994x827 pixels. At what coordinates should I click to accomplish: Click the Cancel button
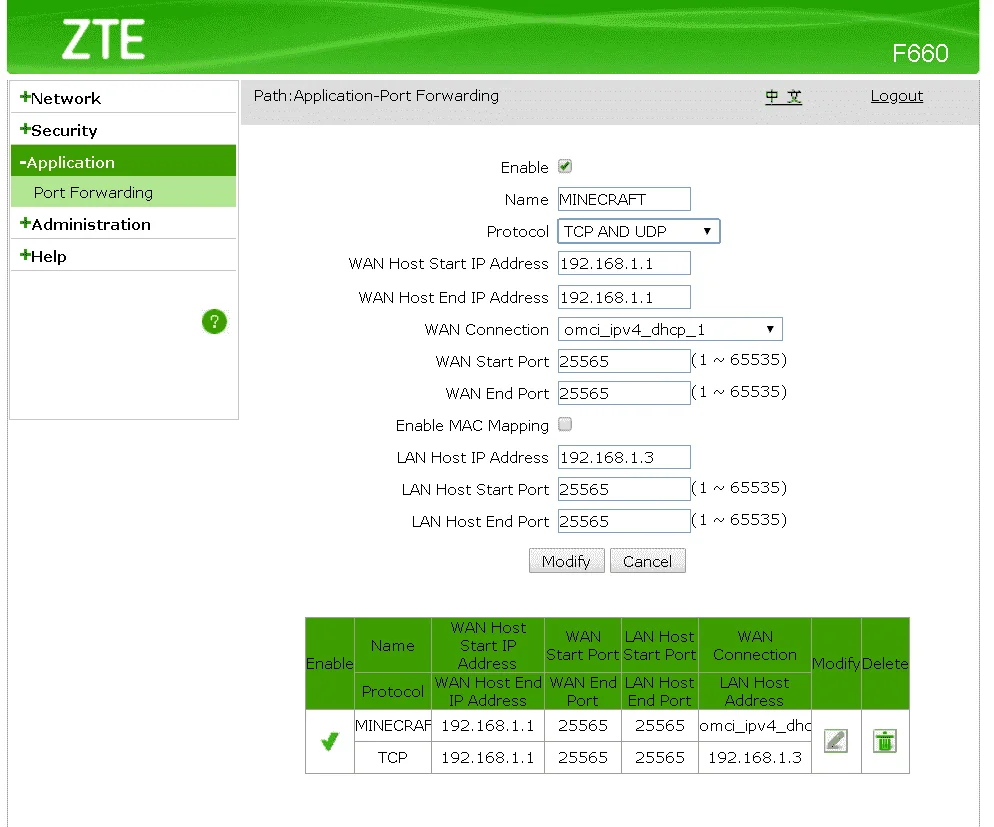coord(648,561)
